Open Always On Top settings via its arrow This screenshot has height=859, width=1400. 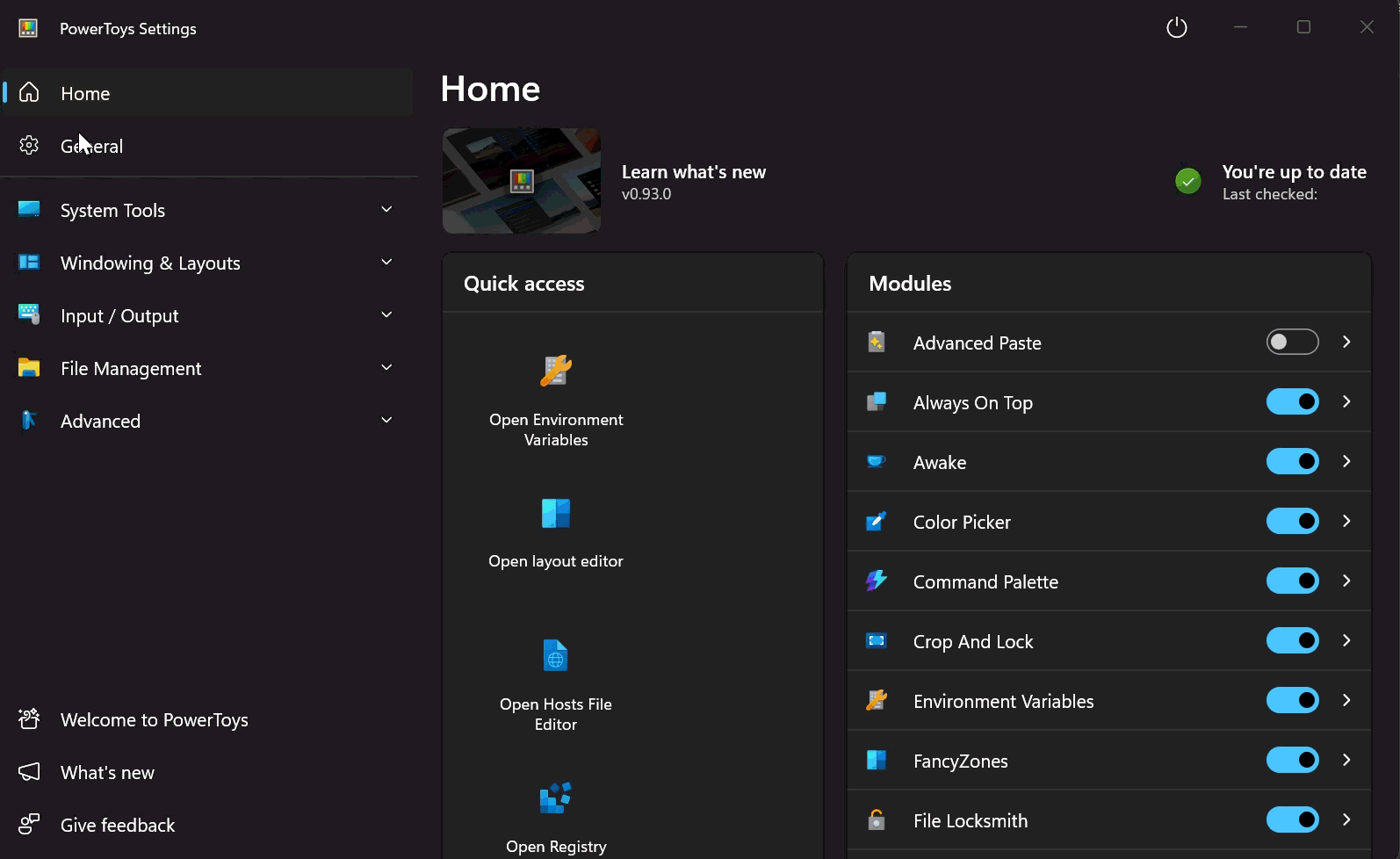(1346, 401)
